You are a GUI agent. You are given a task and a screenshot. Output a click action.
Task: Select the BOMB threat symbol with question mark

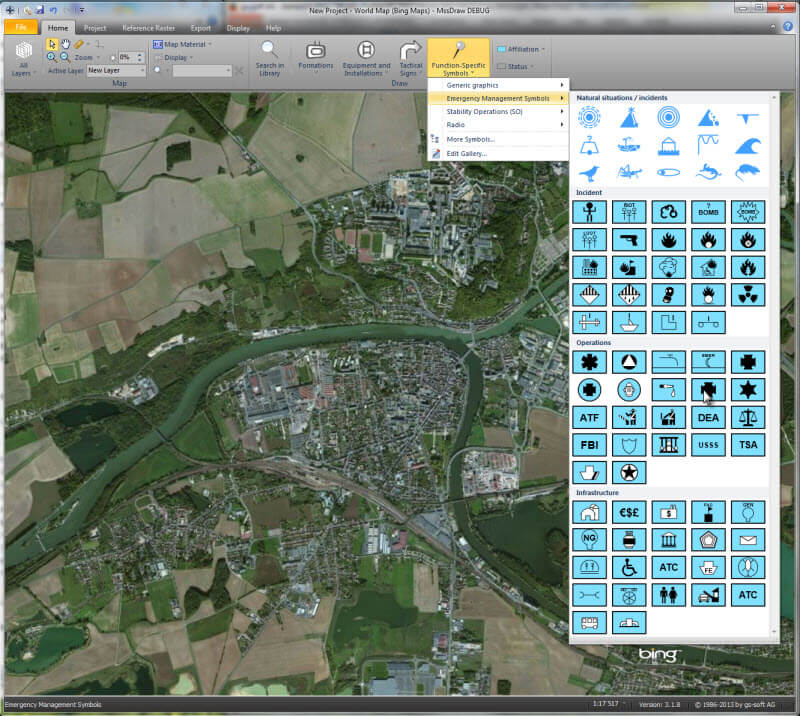pyautogui.click(x=708, y=212)
